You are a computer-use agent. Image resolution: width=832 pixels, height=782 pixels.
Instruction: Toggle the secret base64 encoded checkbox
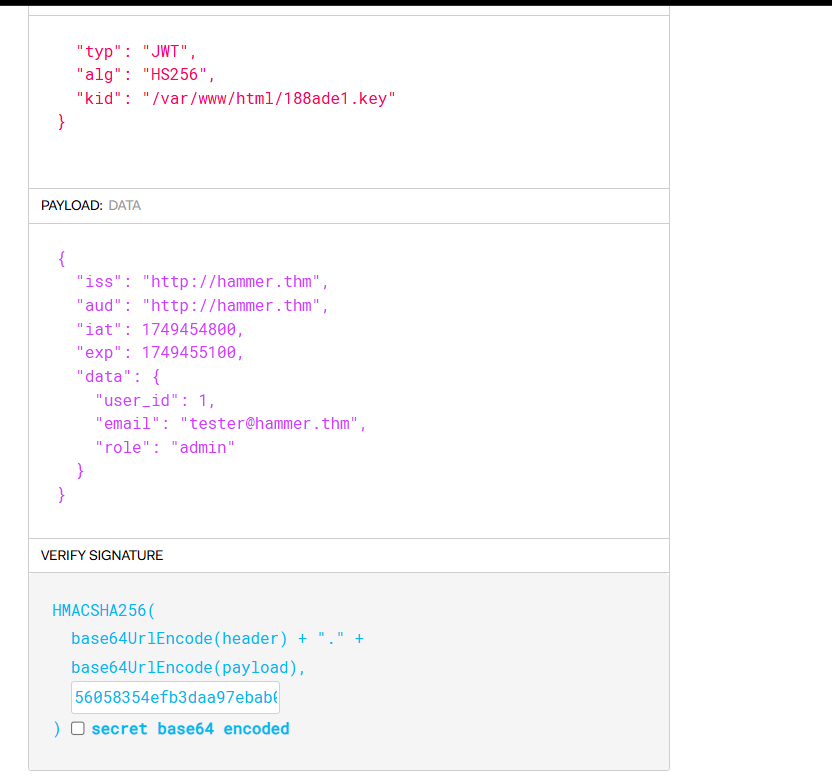pos(78,729)
